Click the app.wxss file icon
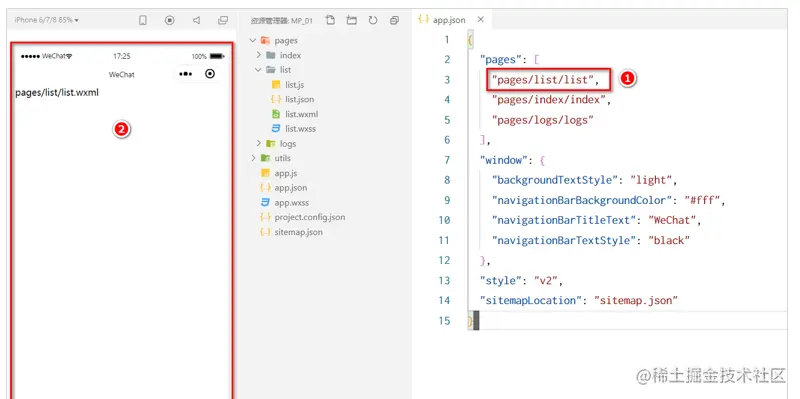Screen dimensions: 800x399 click(265, 203)
